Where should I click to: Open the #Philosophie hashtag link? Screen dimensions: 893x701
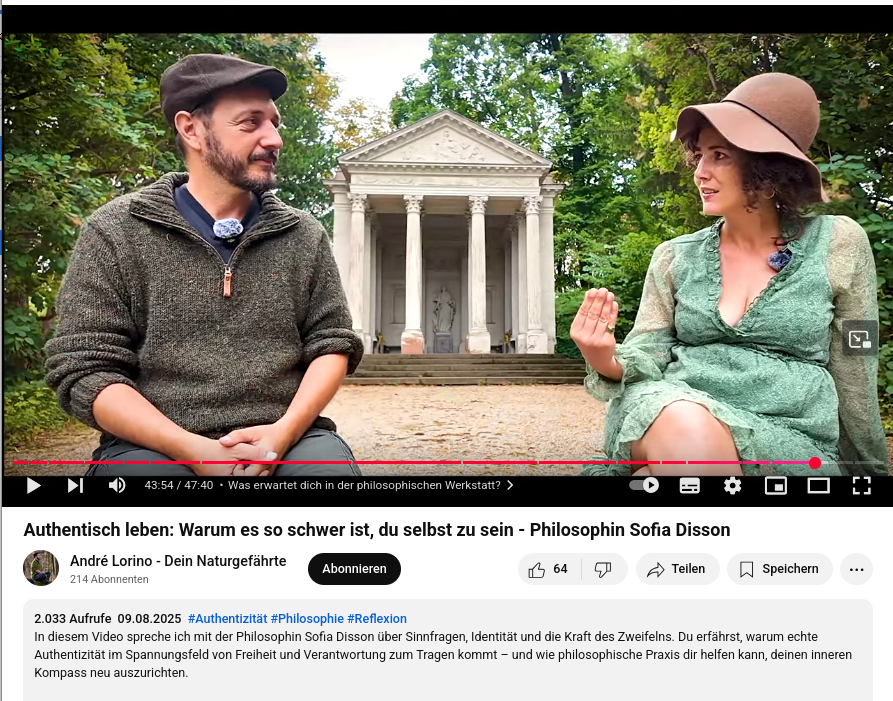click(307, 618)
